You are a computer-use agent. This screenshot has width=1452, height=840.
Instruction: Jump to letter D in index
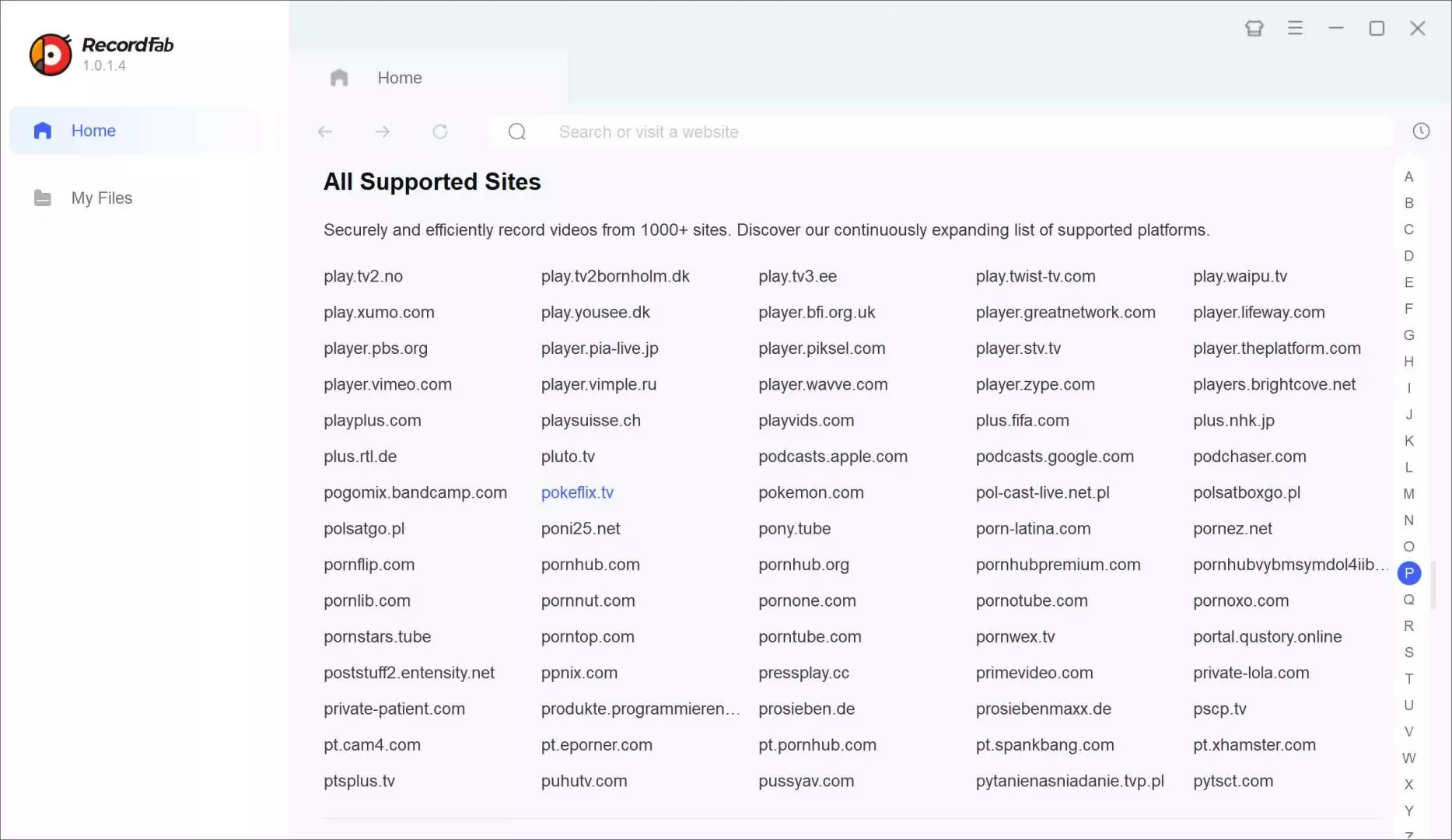(1408, 256)
